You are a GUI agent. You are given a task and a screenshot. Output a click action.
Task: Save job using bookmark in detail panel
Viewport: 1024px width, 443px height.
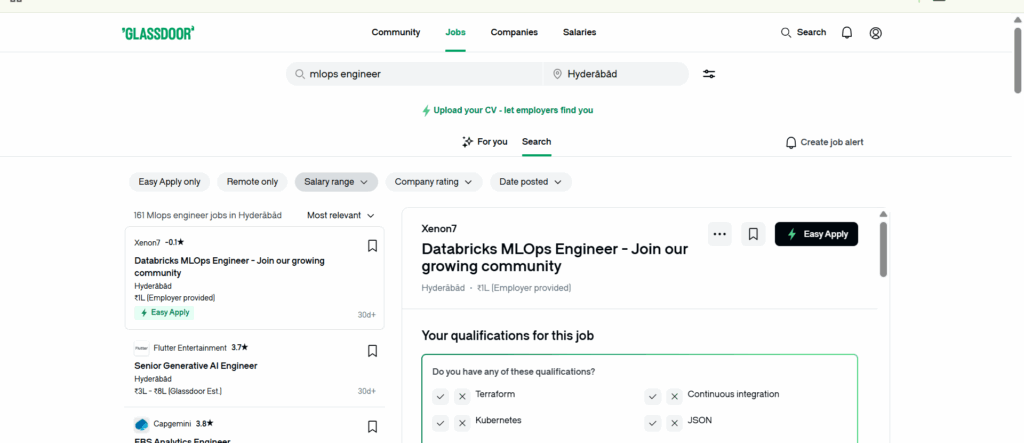click(753, 234)
